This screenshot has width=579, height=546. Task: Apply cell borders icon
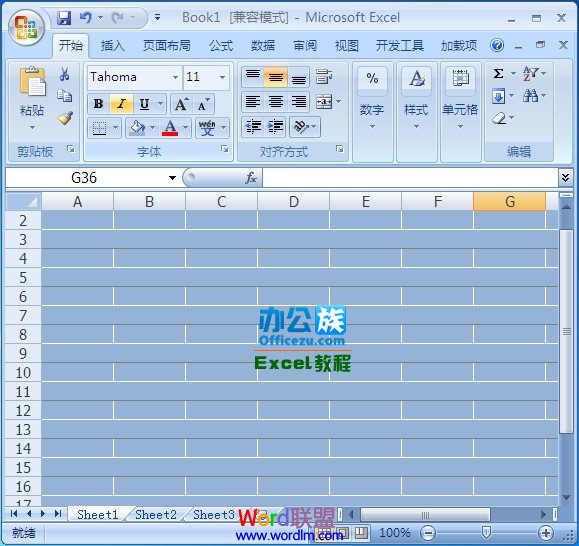[99, 128]
